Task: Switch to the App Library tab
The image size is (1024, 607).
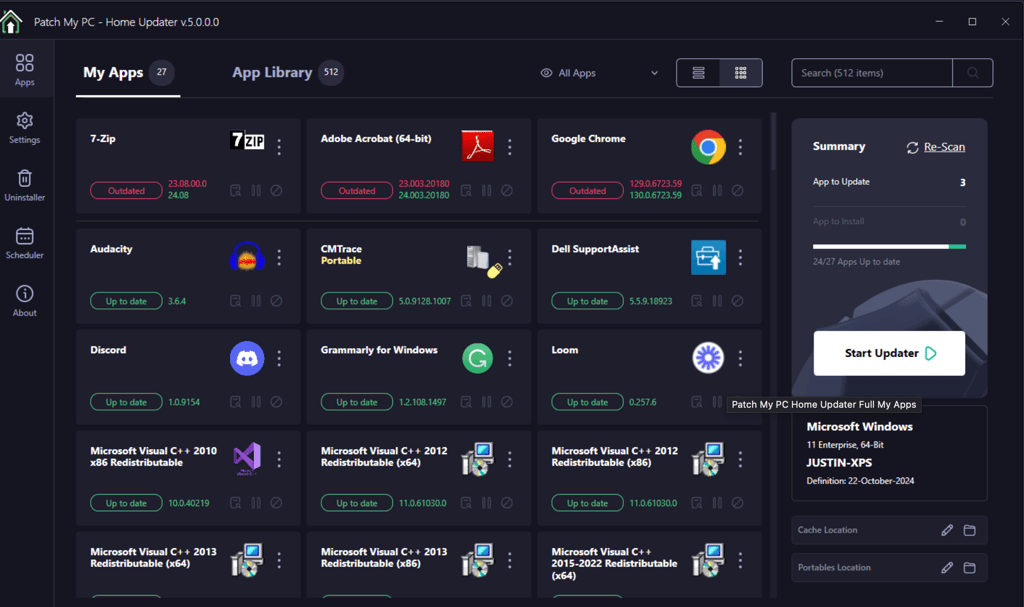Action: (x=287, y=73)
